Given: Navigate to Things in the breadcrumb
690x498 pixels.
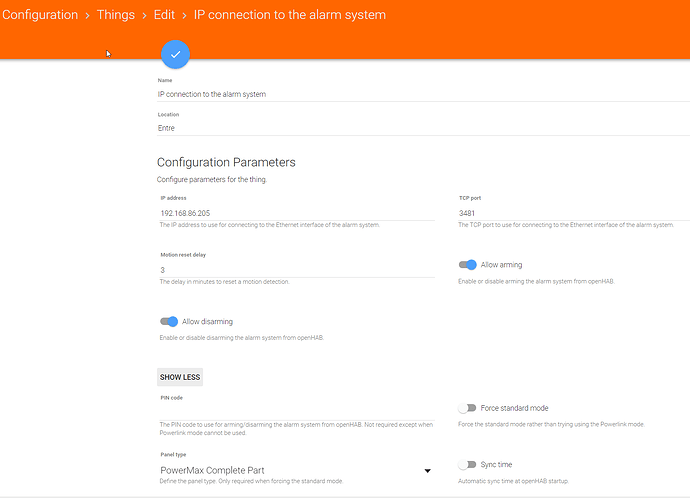Looking at the screenshot, I should coord(116,15).
